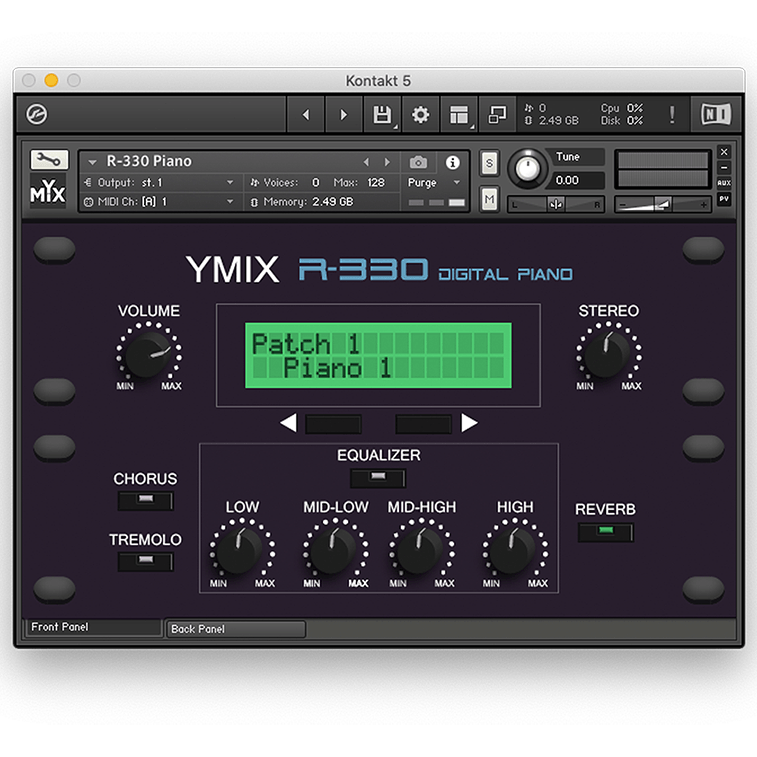Click the Disk 0% readout
This screenshot has height=757, width=757.
coord(622,121)
